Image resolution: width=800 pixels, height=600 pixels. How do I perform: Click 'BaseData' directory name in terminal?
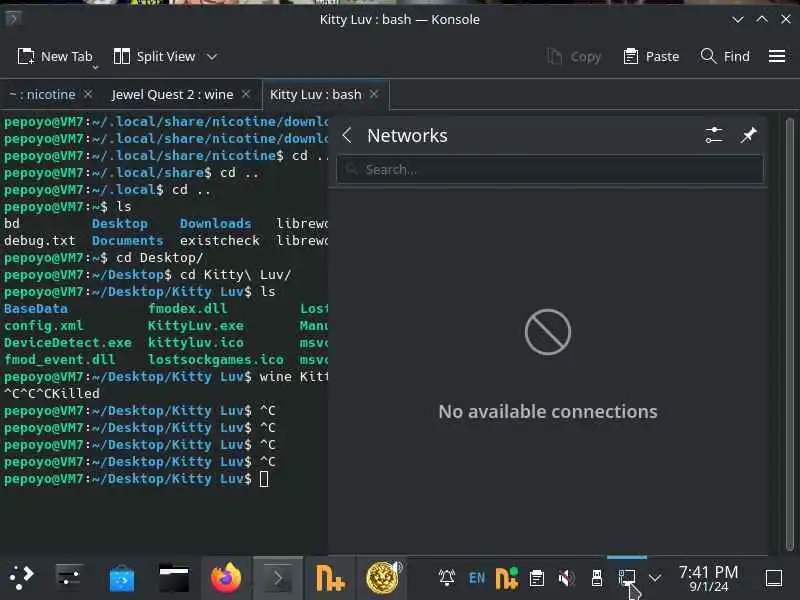click(x=36, y=309)
